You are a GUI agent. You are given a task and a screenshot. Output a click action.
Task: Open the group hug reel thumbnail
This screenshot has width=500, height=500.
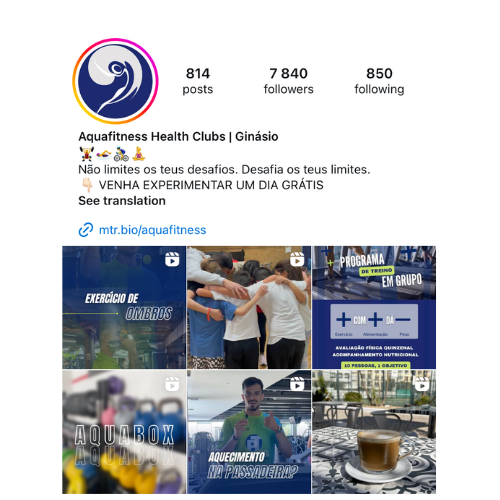(249, 307)
